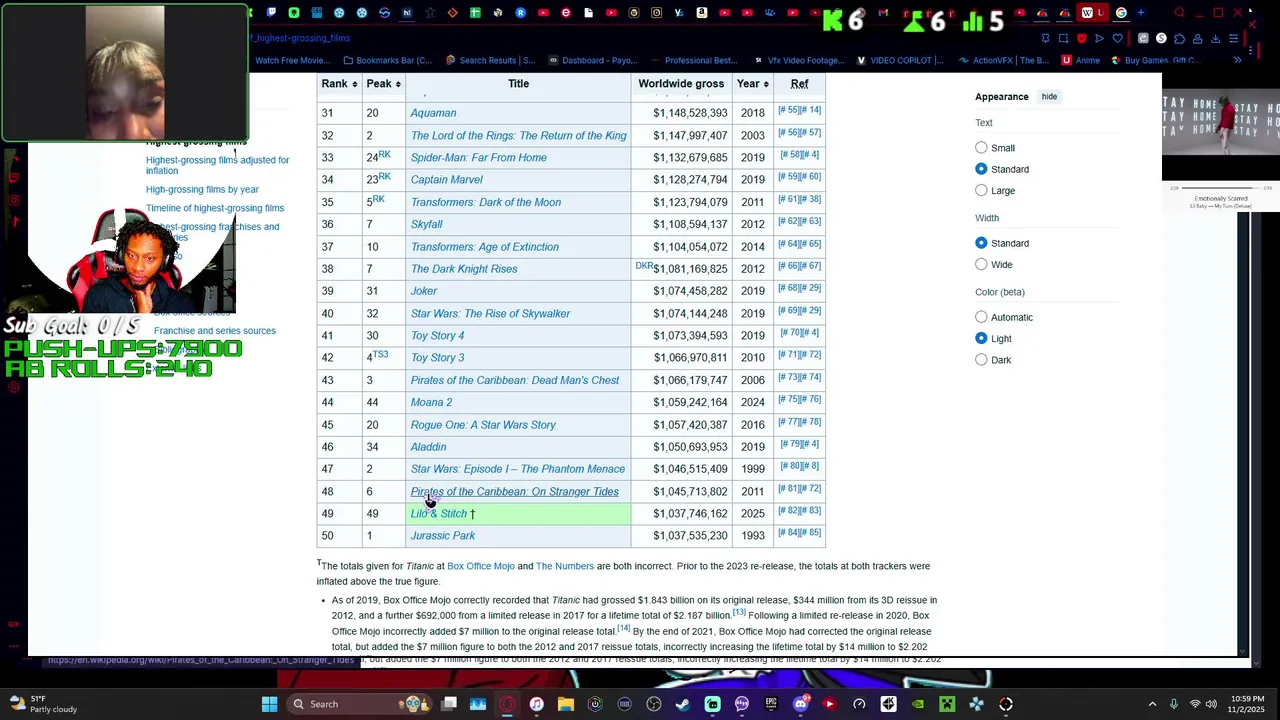1280x720 pixels.
Task: Open the Aquaman film link
Action: coord(433,113)
